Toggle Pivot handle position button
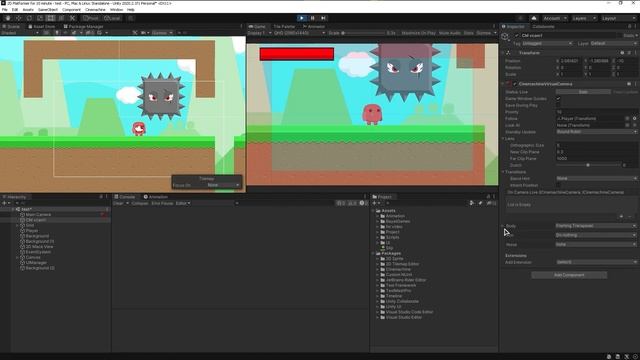 pyautogui.click(x=91, y=18)
